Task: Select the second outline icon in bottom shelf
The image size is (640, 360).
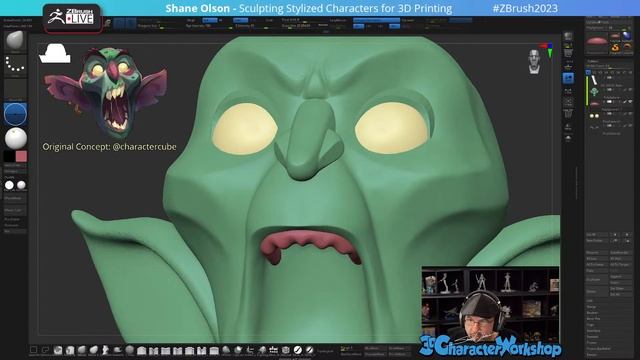Action: click(46, 350)
